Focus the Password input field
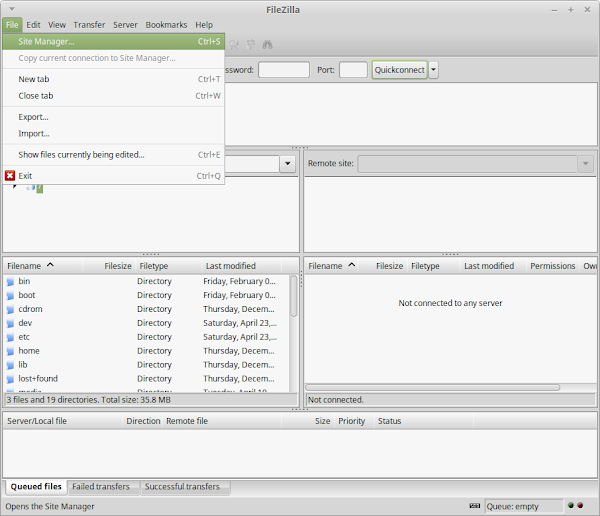 click(x=284, y=70)
